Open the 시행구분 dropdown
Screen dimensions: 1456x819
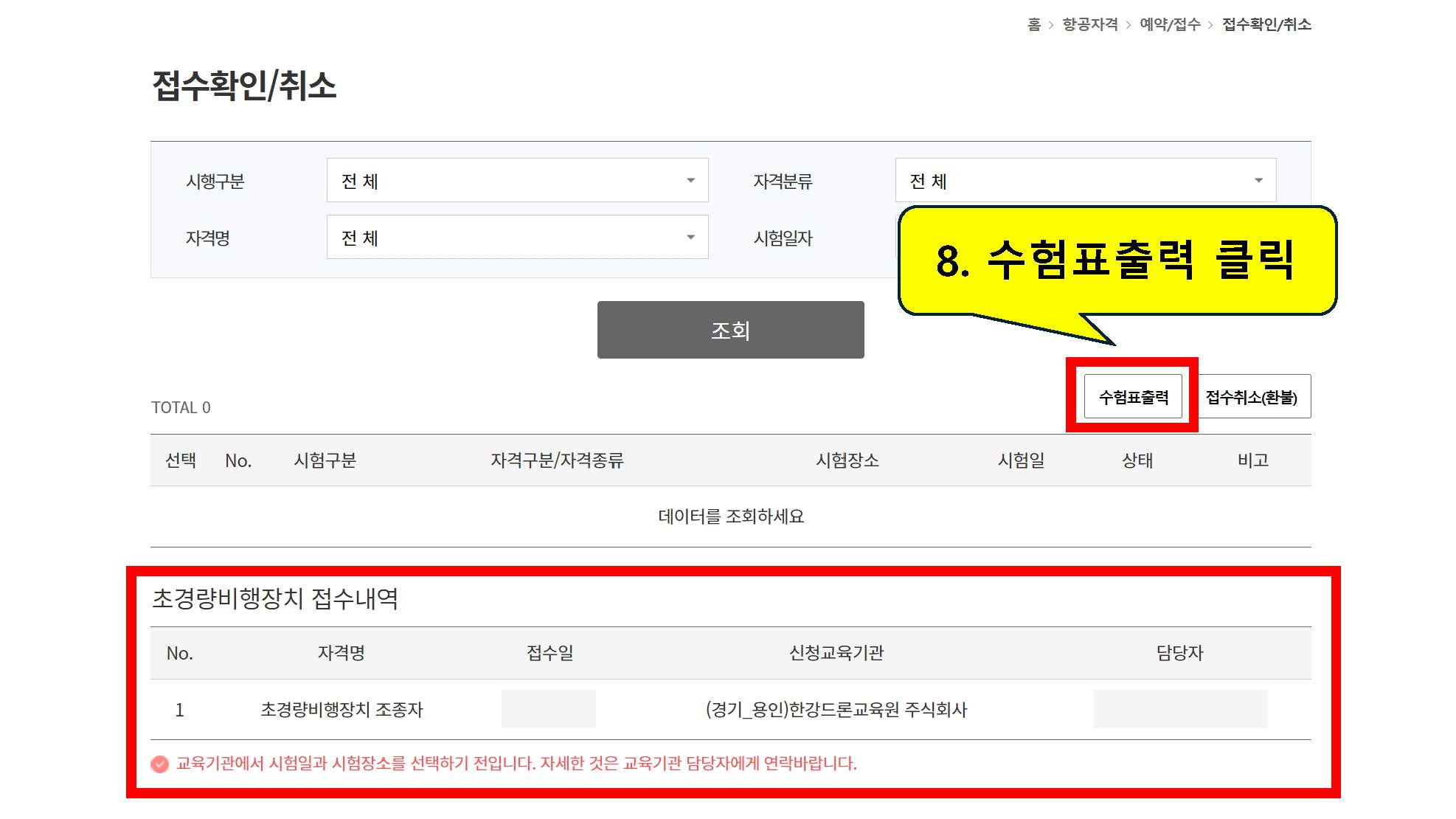pyautogui.click(x=517, y=180)
